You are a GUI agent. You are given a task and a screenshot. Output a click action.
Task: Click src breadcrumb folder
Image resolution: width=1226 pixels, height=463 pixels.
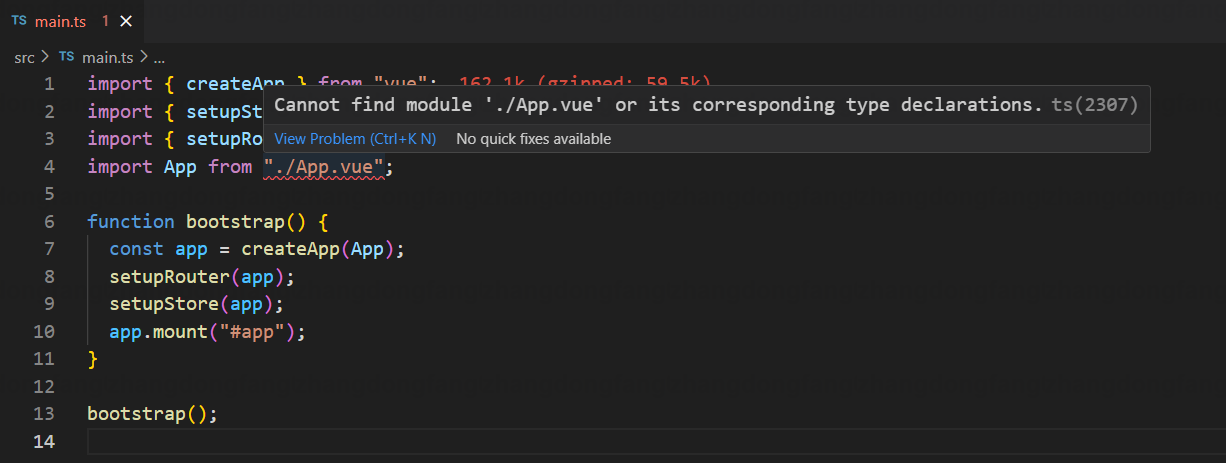pyautogui.click(x=24, y=57)
